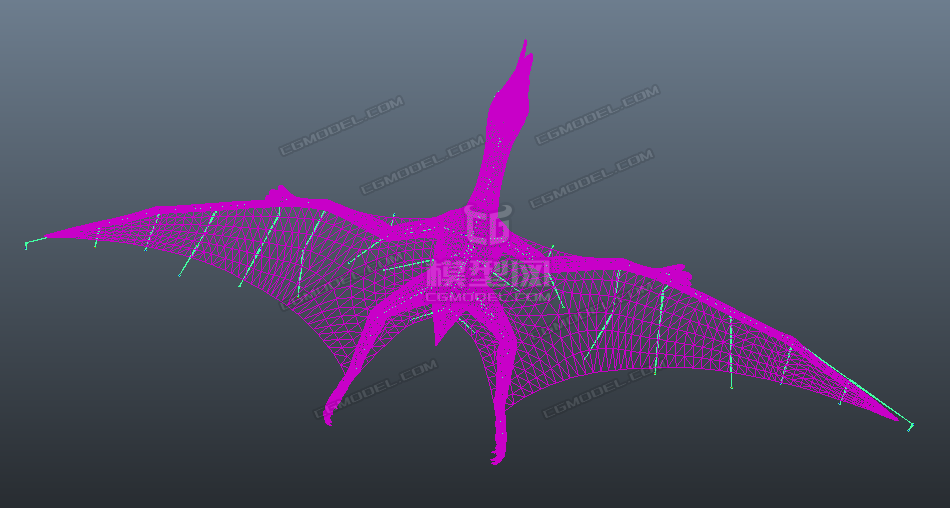Click the left wing tip joint

[x=27, y=243]
